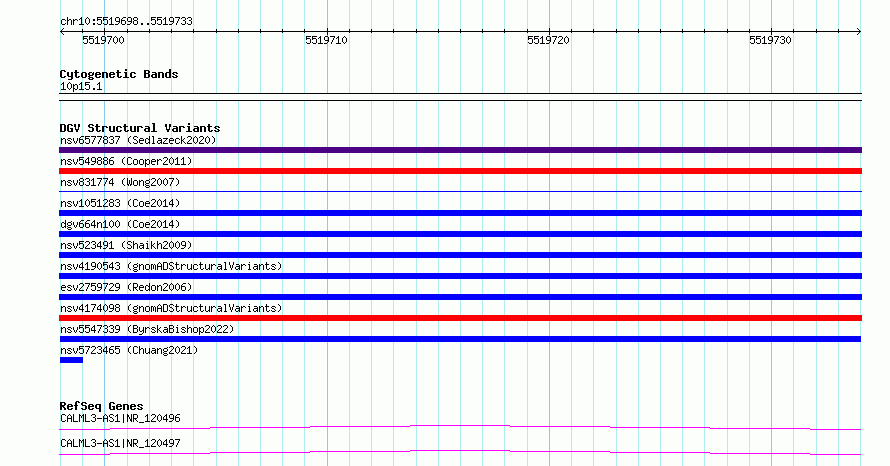
Task: Select the nsv549886 (Cooper2011) red variant bar
Action: 460,171
